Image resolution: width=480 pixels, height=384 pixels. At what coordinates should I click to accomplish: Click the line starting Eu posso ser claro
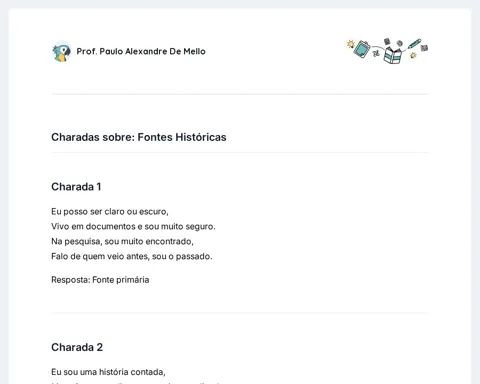[110, 212]
